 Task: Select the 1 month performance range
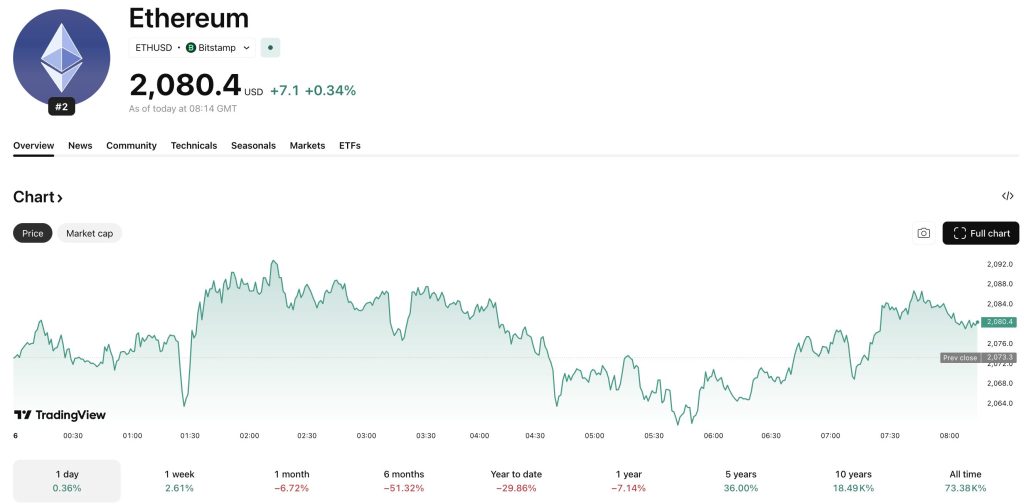click(292, 481)
